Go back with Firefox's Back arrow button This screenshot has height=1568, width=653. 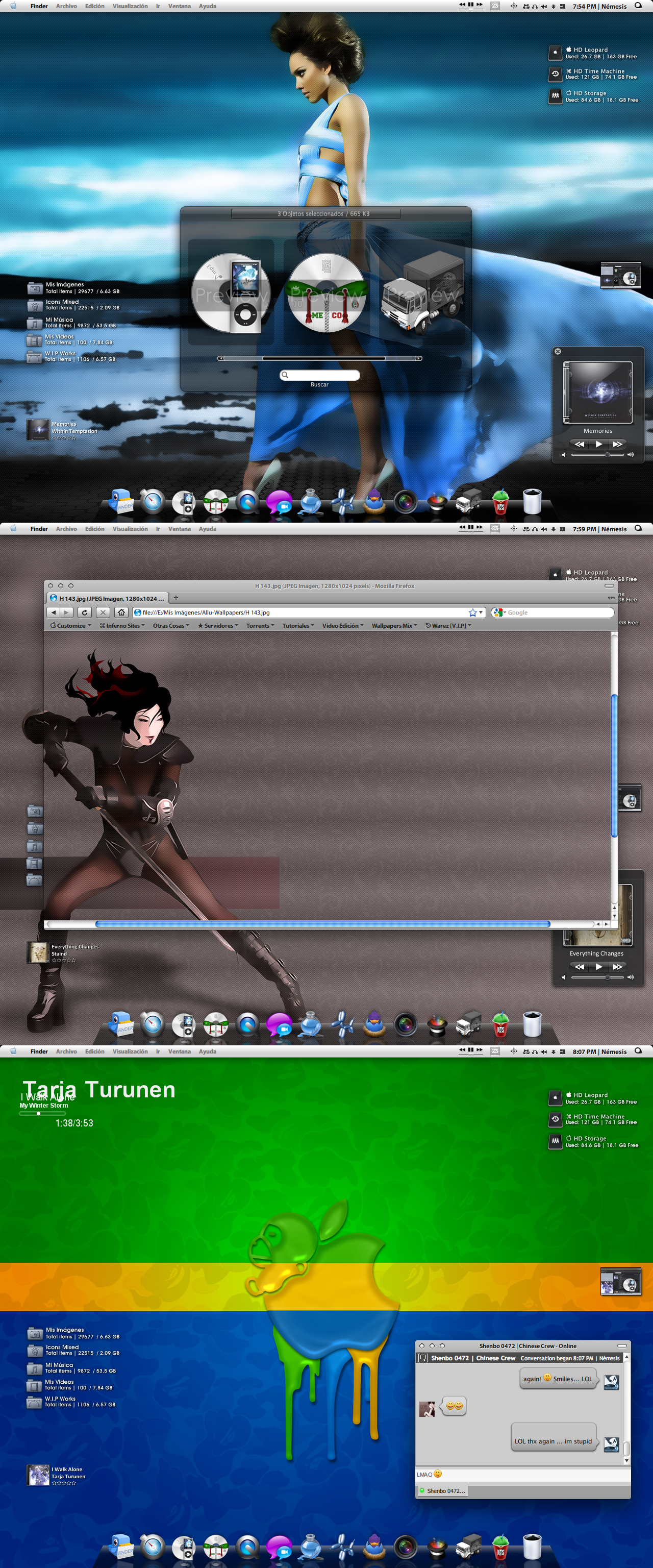pos(54,612)
